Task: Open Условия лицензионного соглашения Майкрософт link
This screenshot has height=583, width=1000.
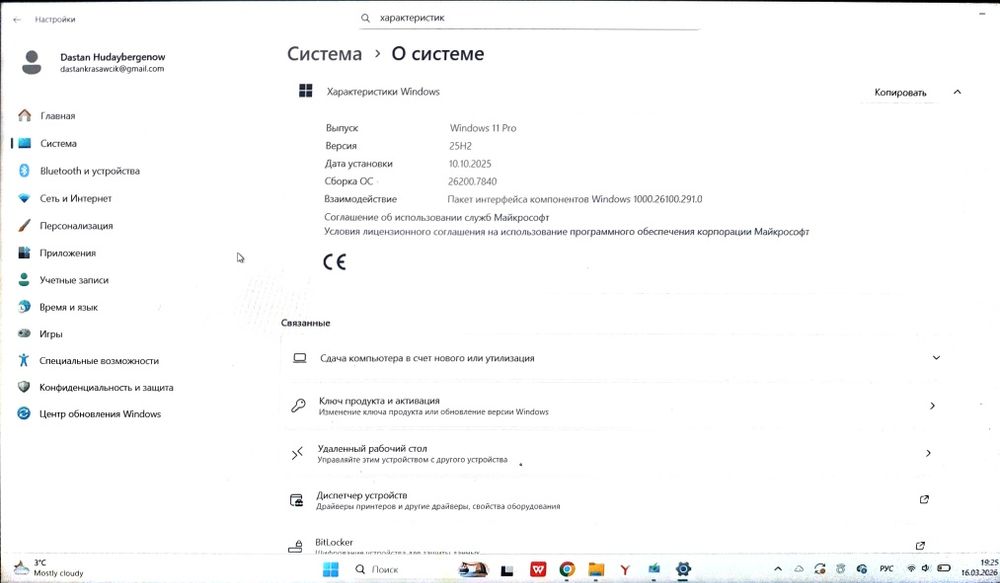Action: pos(566,232)
